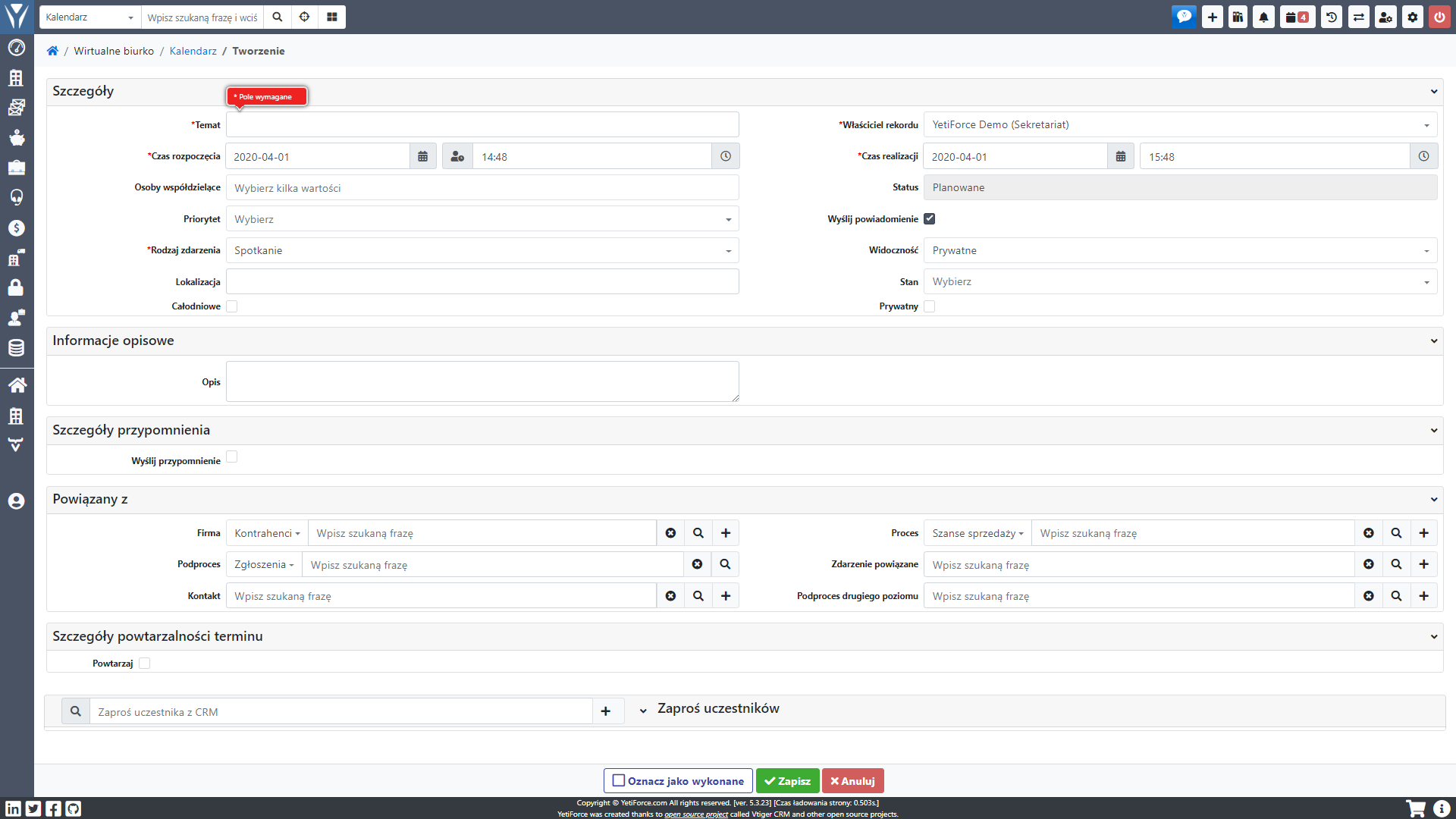Screen dimensions: 1456x819
Task: Enable Wyślij przypomnienie checkbox
Action: coord(232,457)
